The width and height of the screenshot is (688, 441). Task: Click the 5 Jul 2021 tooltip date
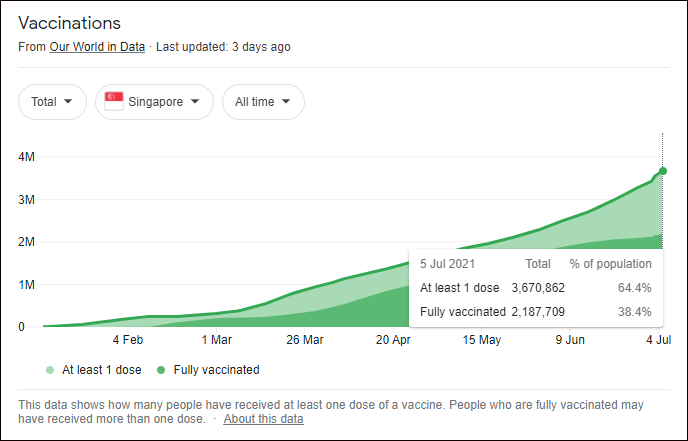446,264
